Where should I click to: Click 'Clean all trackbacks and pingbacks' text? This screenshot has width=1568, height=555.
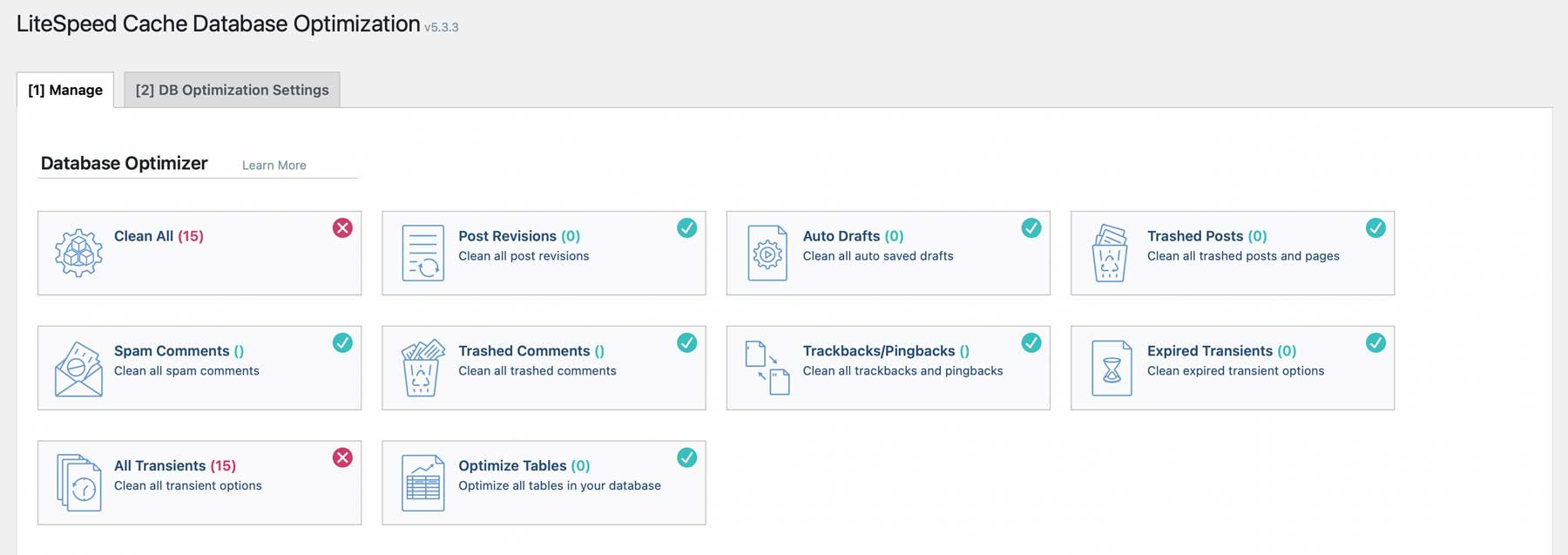point(902,371)
